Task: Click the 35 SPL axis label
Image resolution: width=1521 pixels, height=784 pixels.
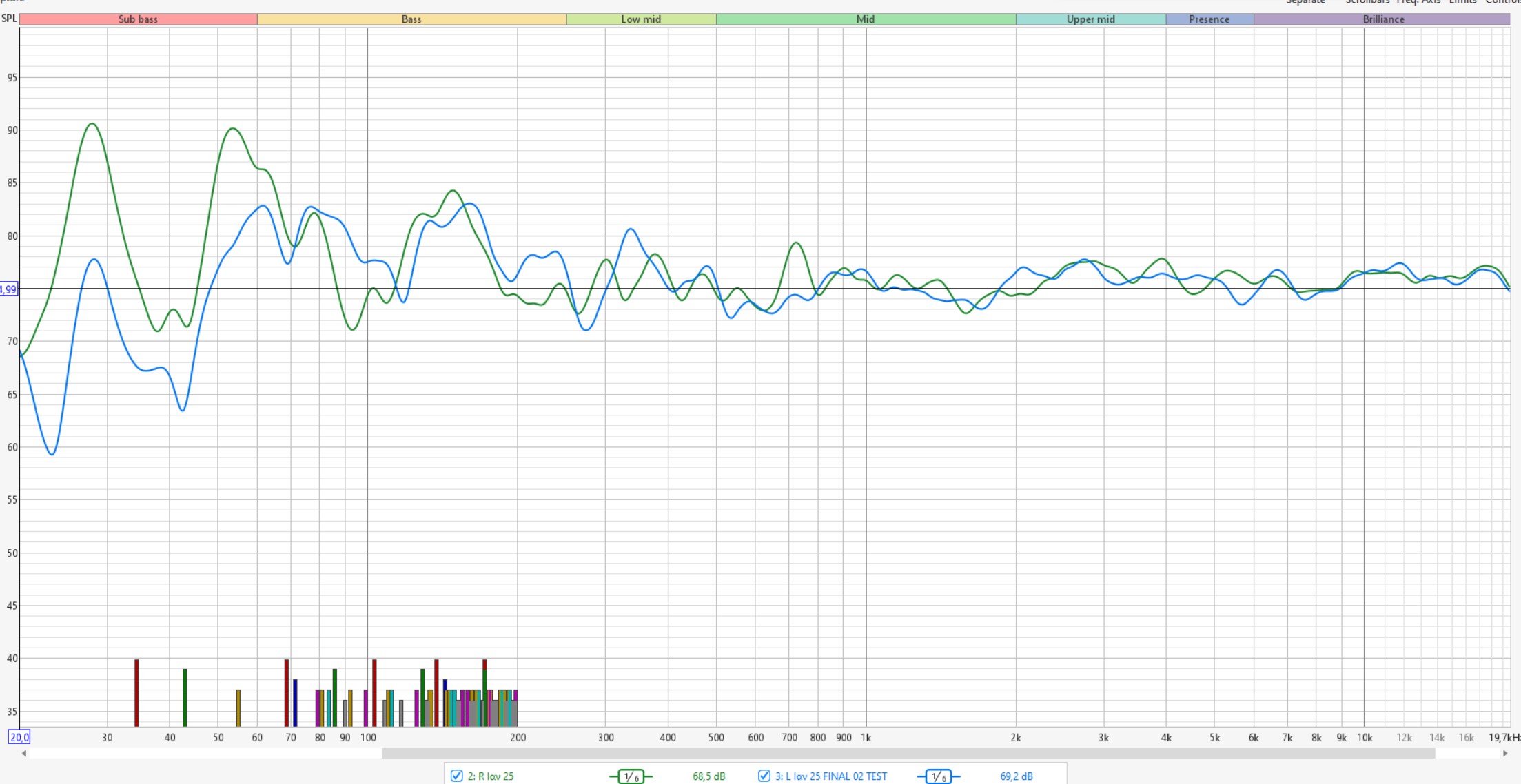Action: tap(12, 712)
